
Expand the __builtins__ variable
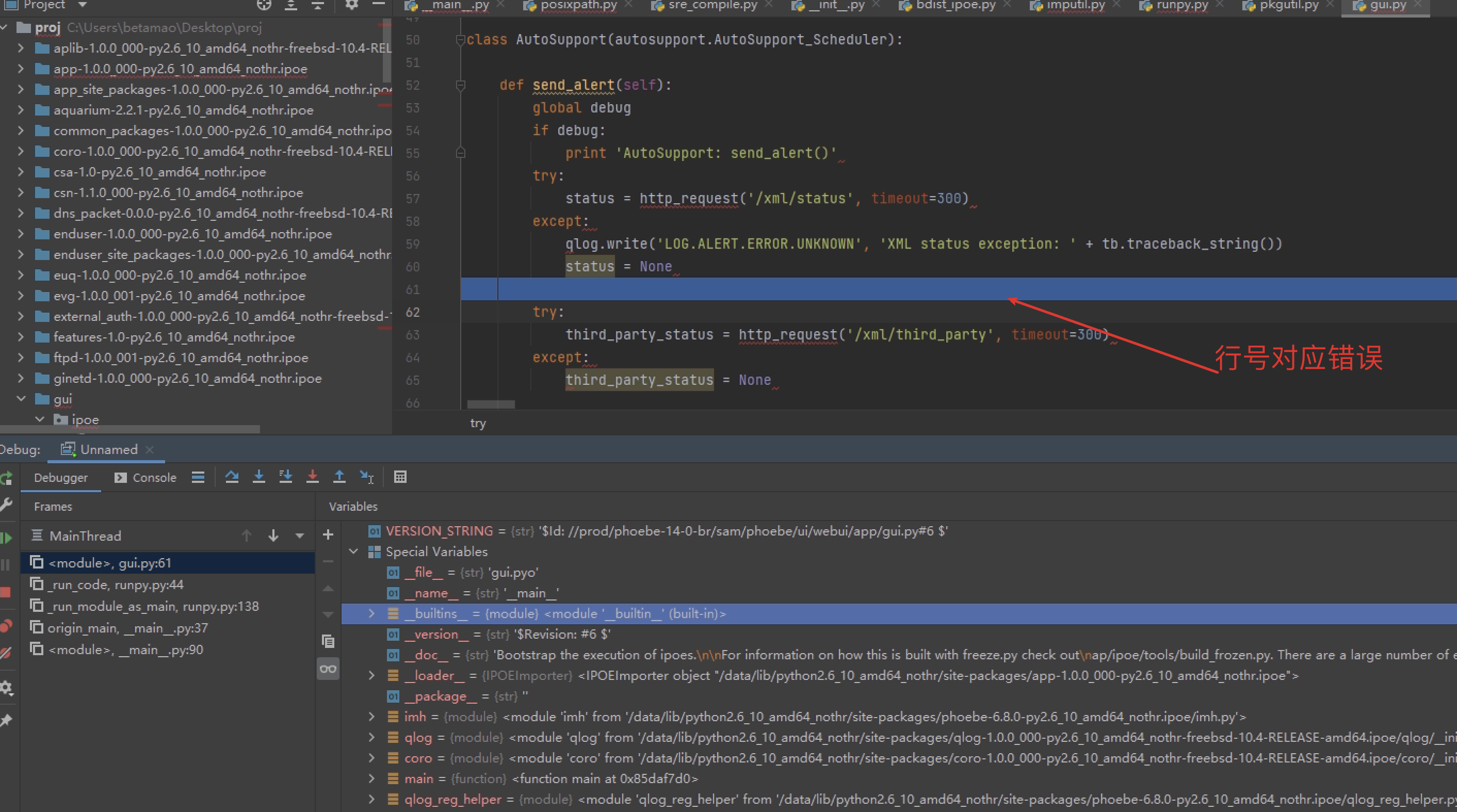tap(371, 613)
